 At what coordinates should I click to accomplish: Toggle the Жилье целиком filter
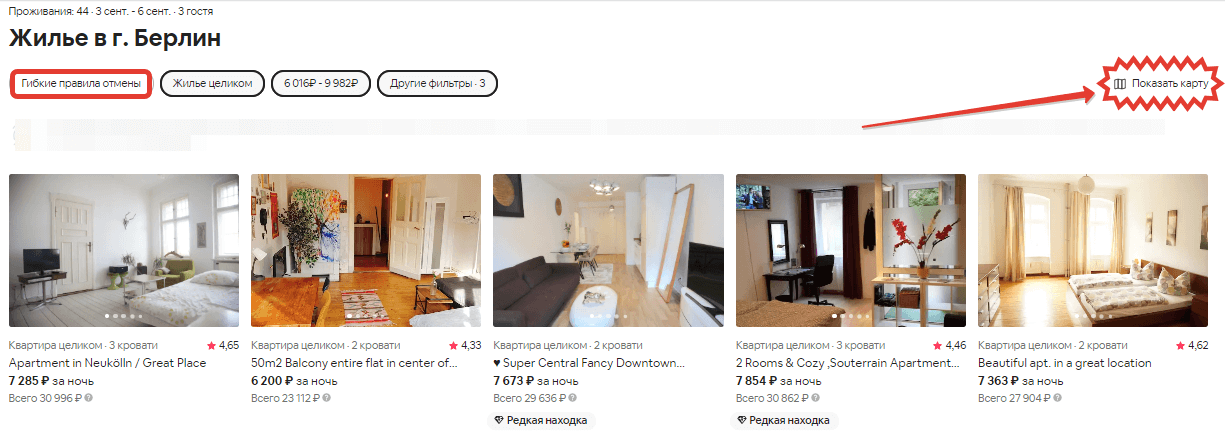coord(212,84)
